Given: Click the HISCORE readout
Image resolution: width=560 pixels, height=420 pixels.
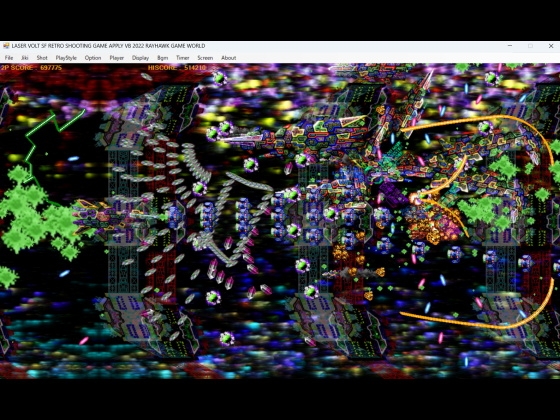Looking at the screenshot, I should (177, 68).
